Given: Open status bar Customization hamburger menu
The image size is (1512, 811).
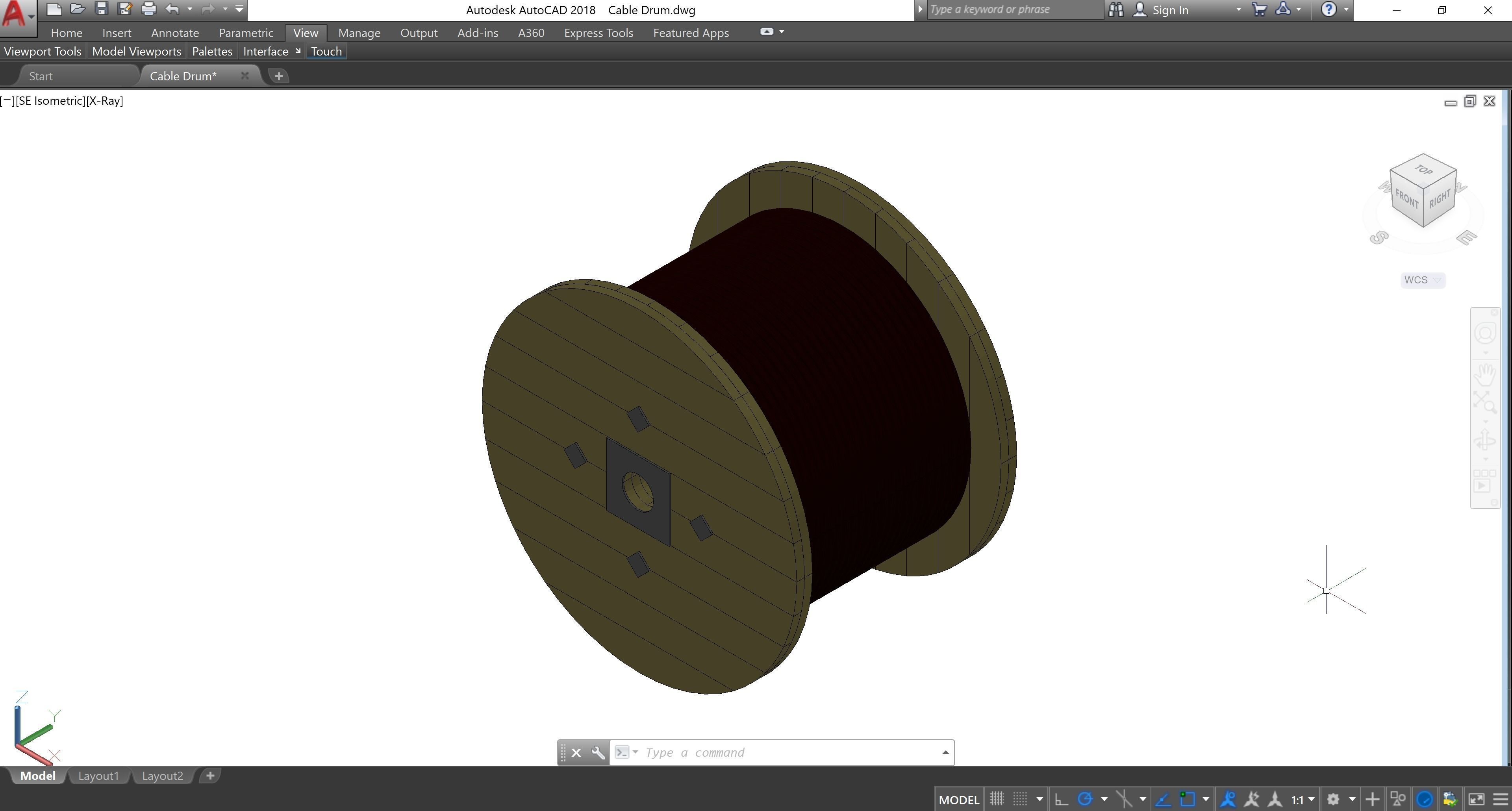Looking at the screenshot, I should pyautogui.click(x=1500, y=799).
